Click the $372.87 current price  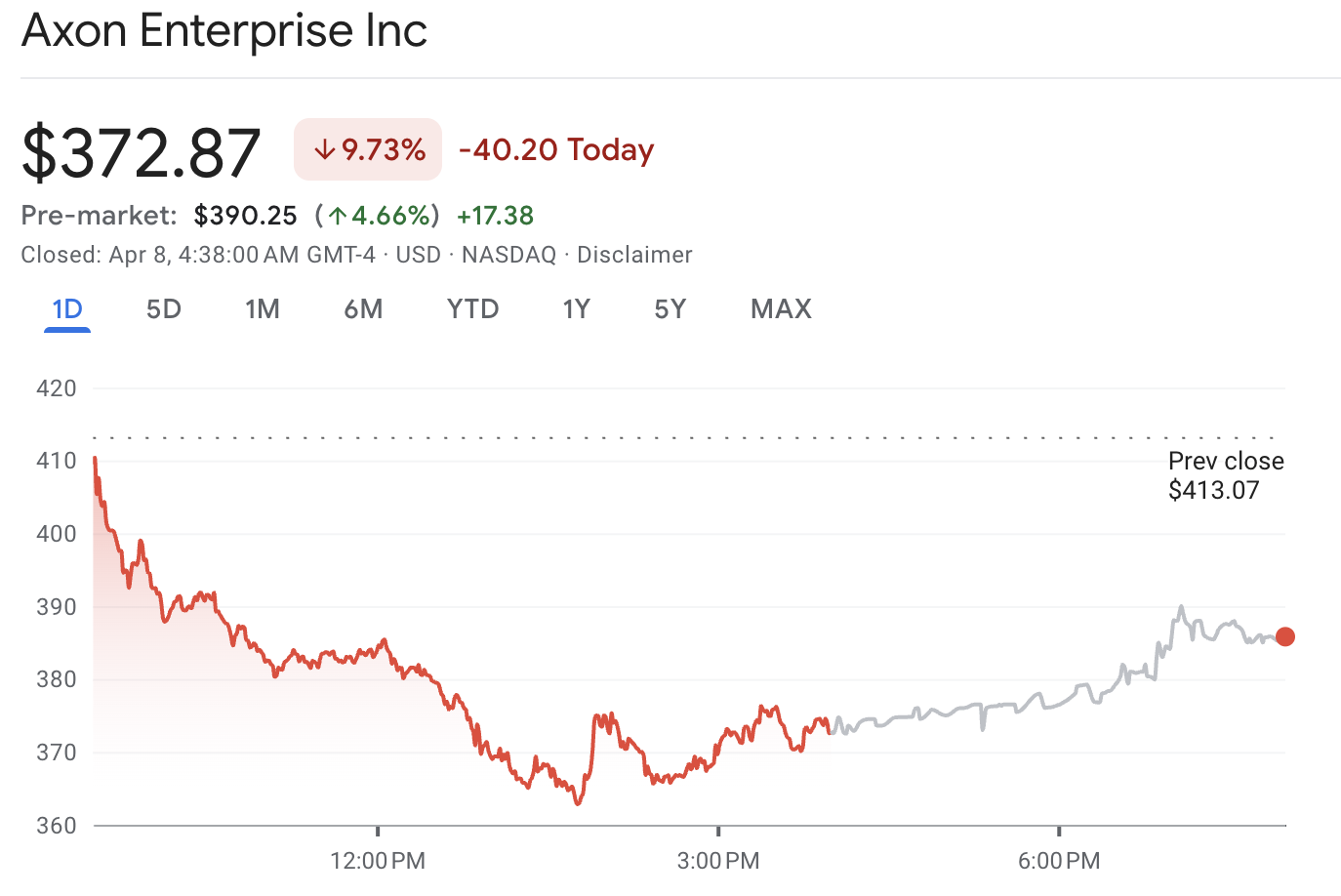[x=142, y=152]
